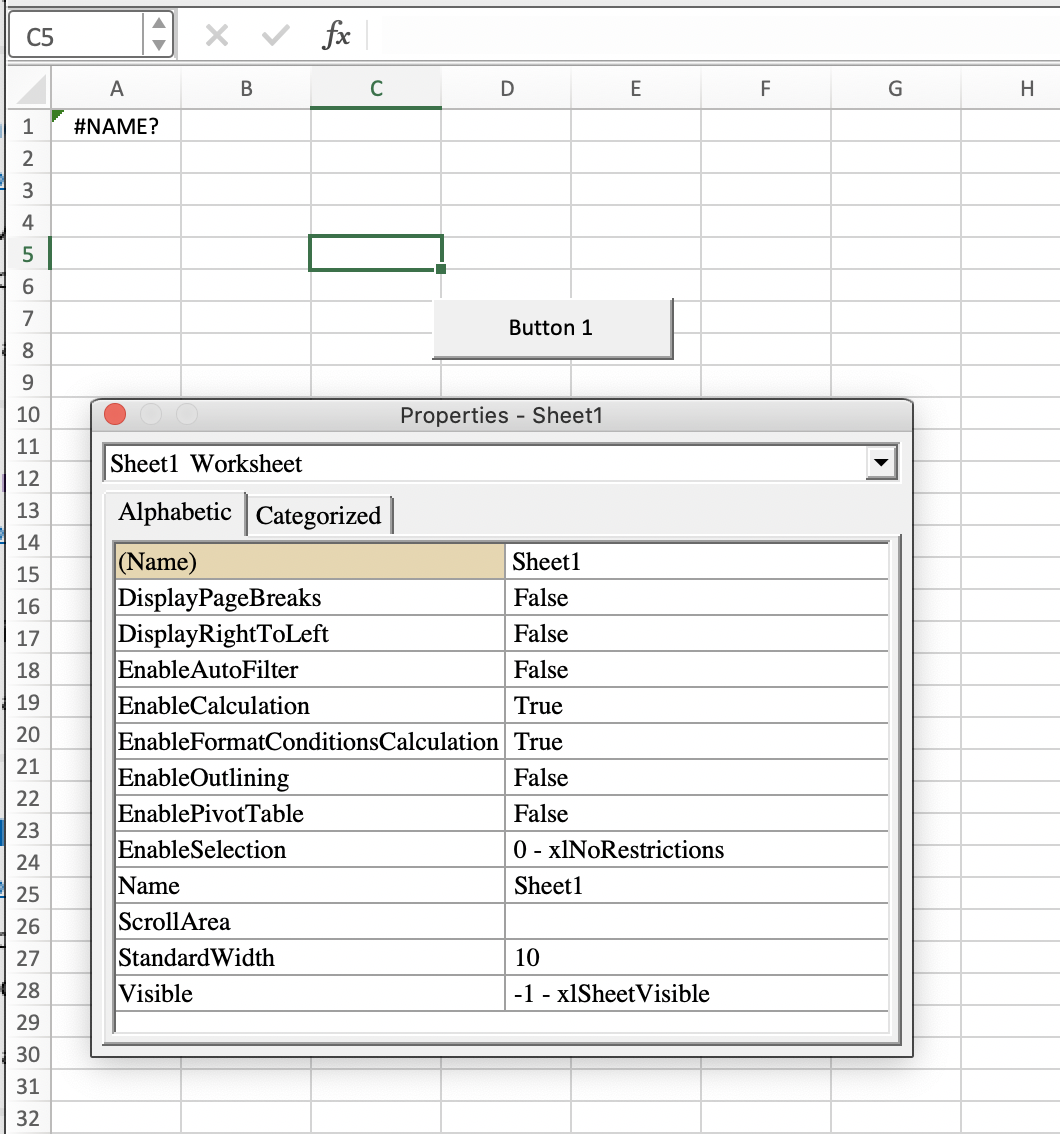Select the EnableAutoFilter property

(x=309, y=670)
